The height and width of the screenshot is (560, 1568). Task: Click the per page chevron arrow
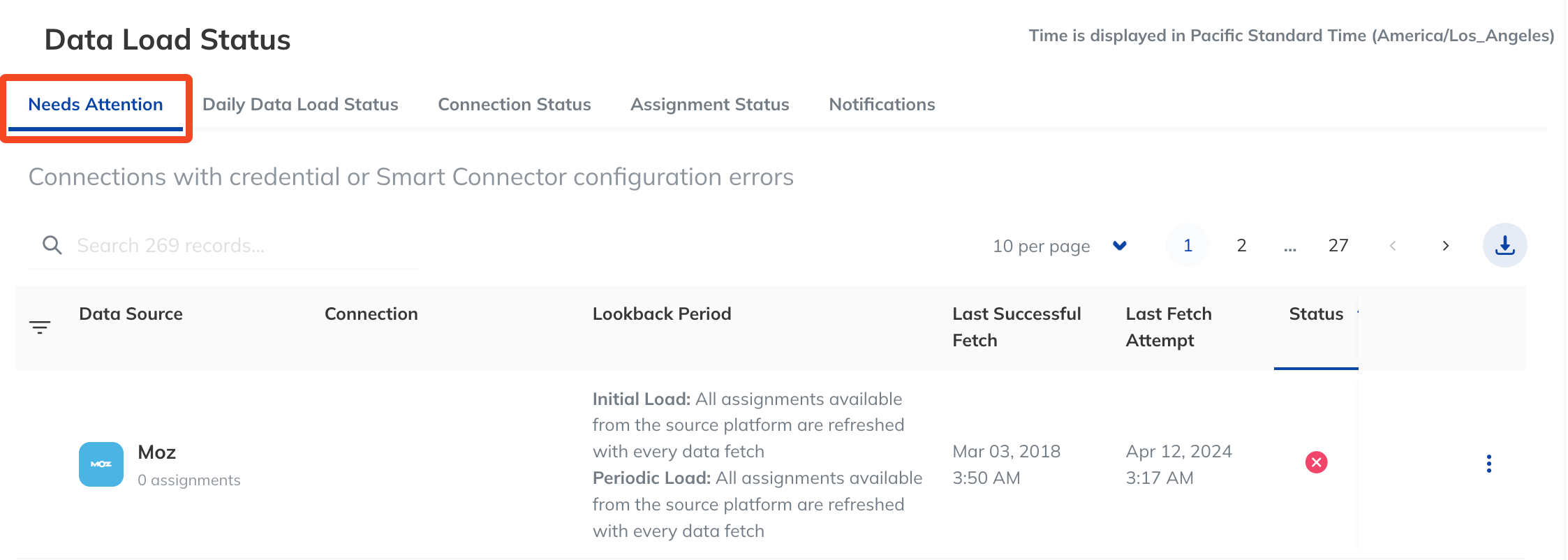click(x=1120, y=246)
